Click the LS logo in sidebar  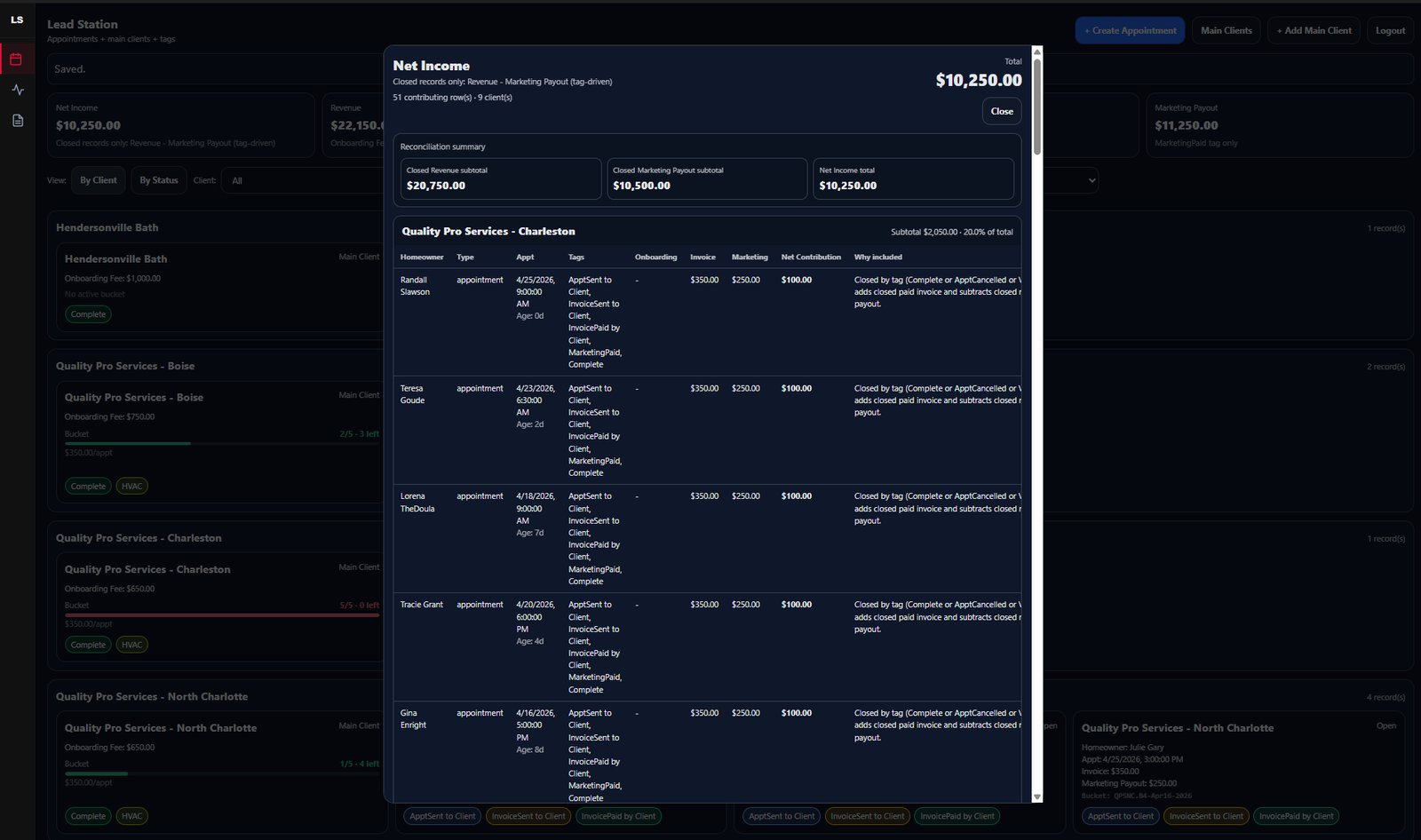point(17,20)
